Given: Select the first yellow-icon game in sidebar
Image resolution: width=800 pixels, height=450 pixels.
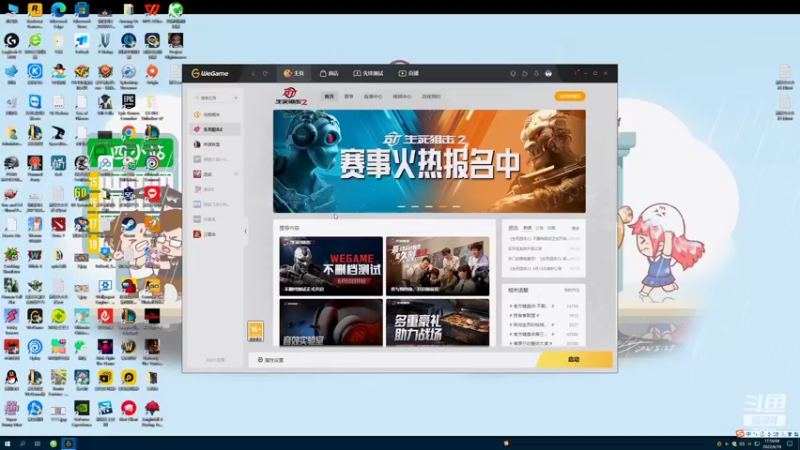Looking at the screenshot, I should click(x=215, y=115).
